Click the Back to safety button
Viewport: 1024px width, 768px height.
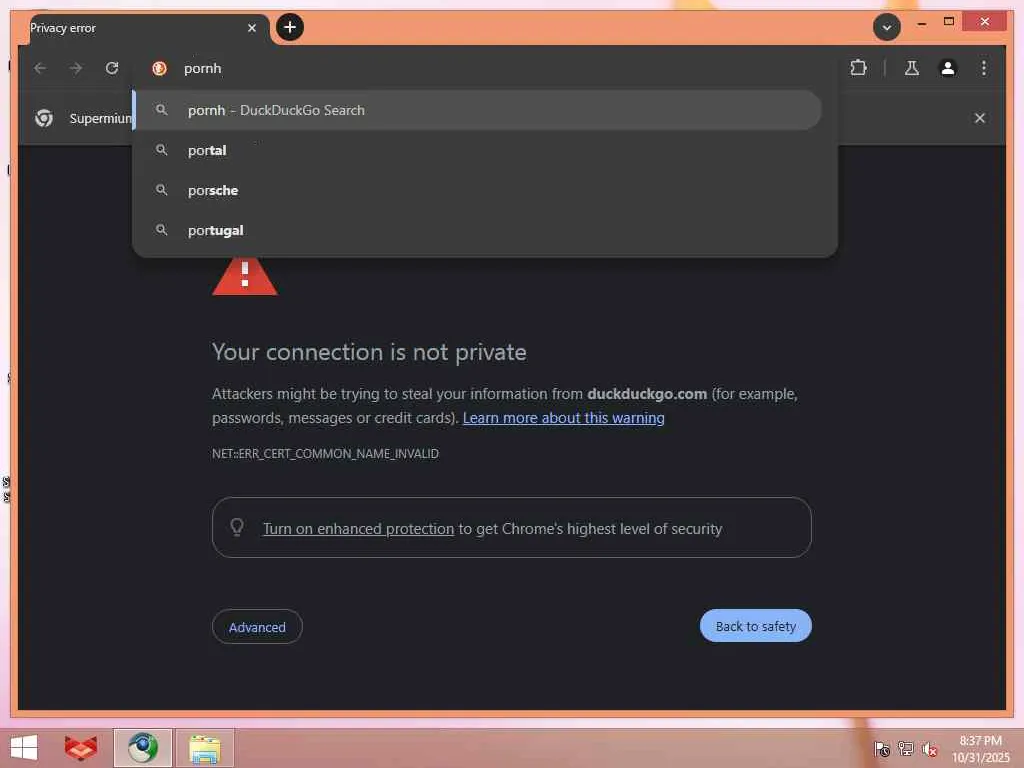click(x=756, y=626)
